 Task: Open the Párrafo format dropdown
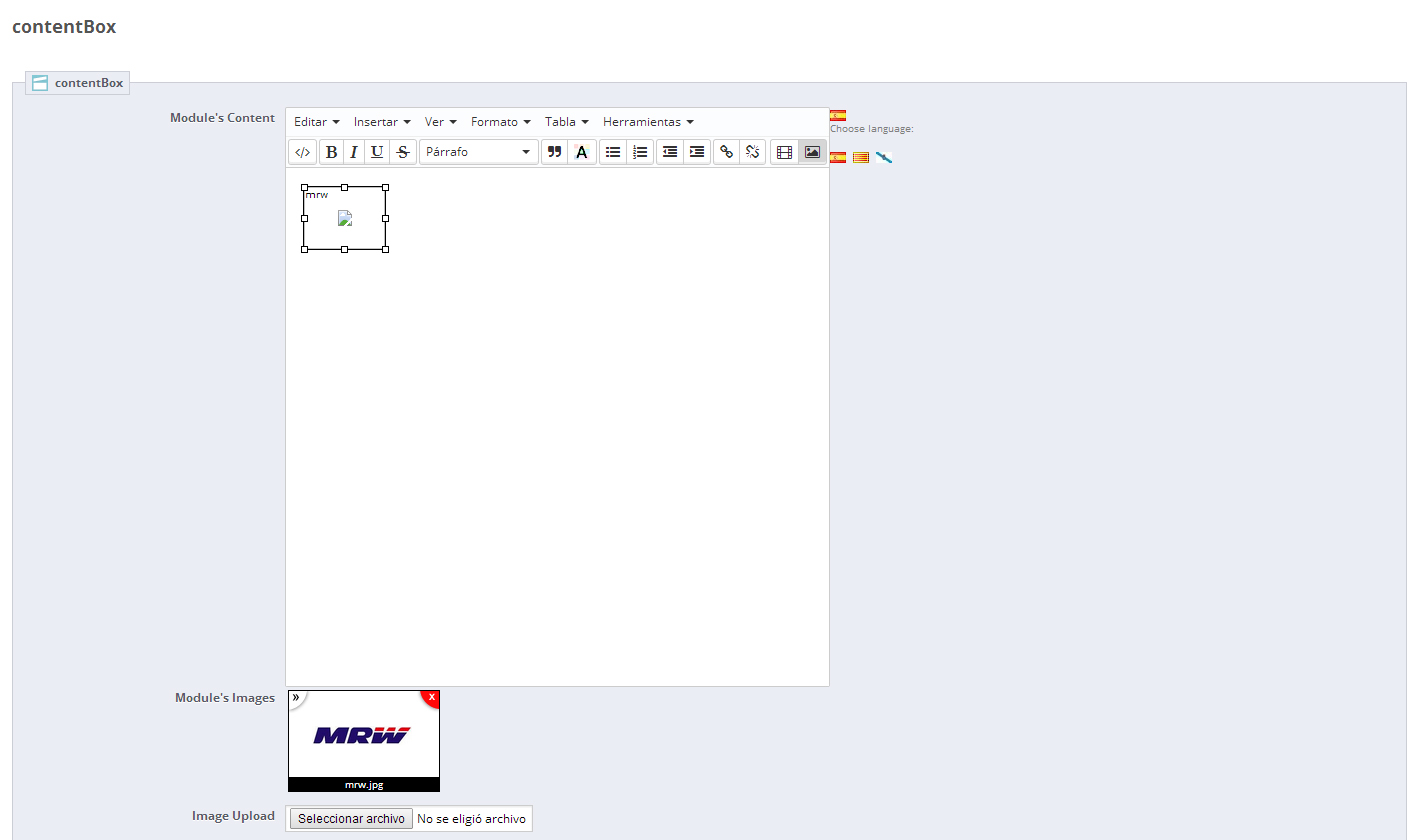tap(479, 152)
